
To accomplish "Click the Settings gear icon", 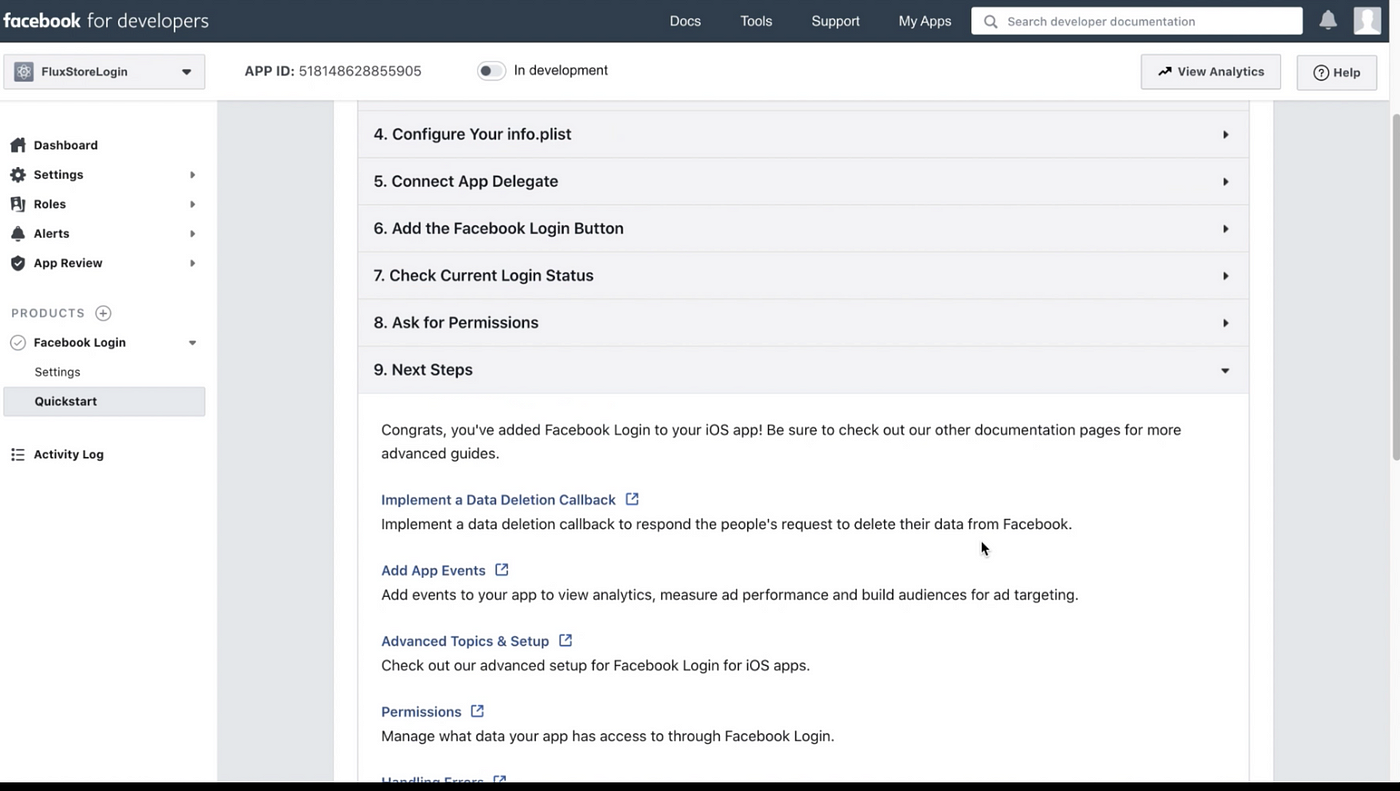I will (x=18, y=174).
